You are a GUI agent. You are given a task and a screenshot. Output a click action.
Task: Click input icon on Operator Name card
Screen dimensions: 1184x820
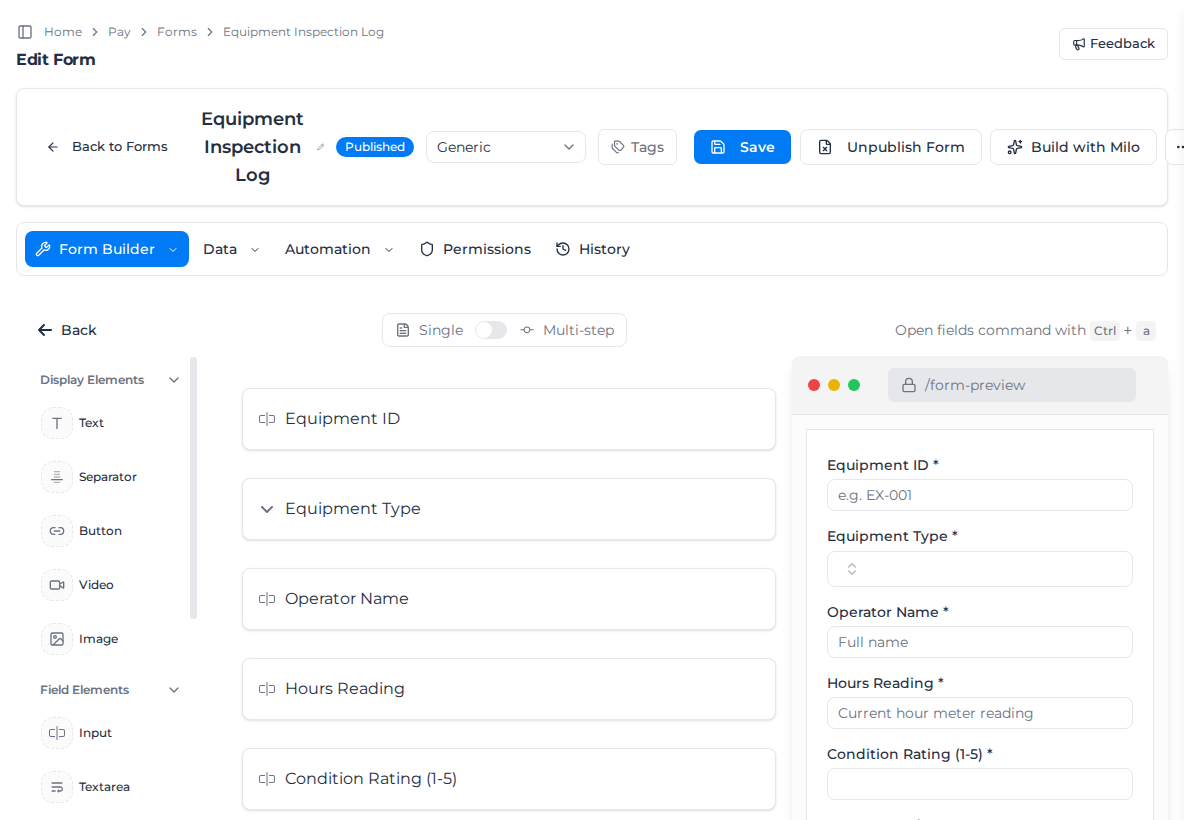point(267,599)
